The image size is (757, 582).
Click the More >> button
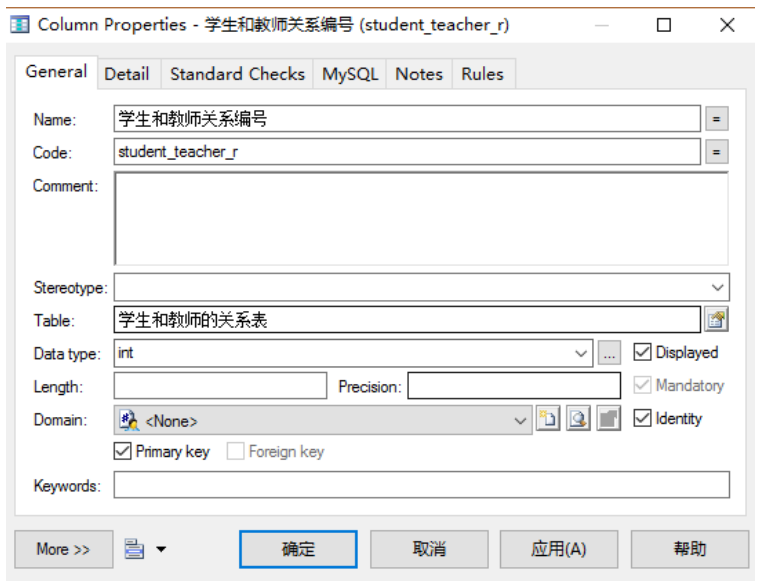point(63,549)
